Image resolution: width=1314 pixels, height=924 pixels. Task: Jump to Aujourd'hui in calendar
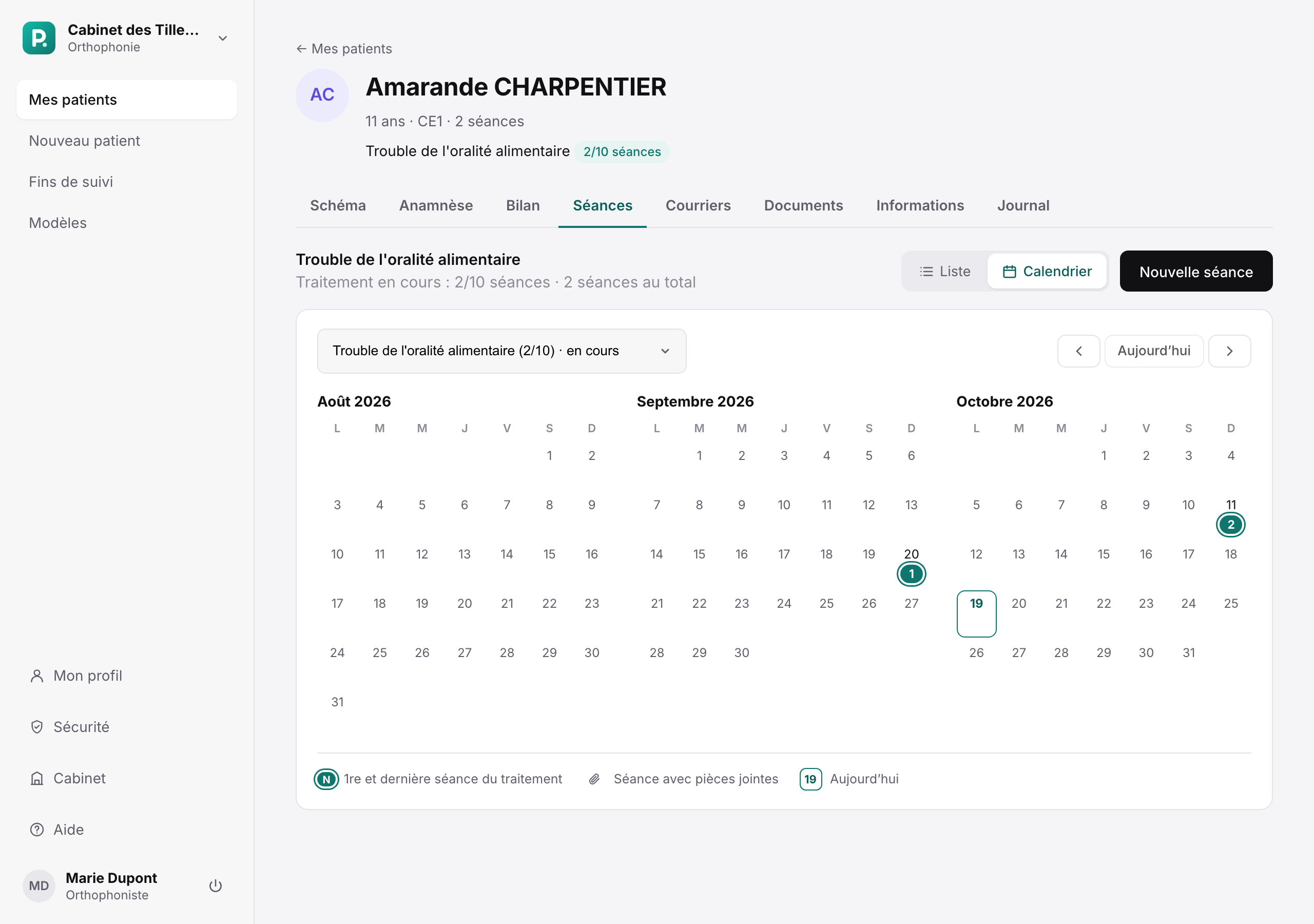(1153, 351)
